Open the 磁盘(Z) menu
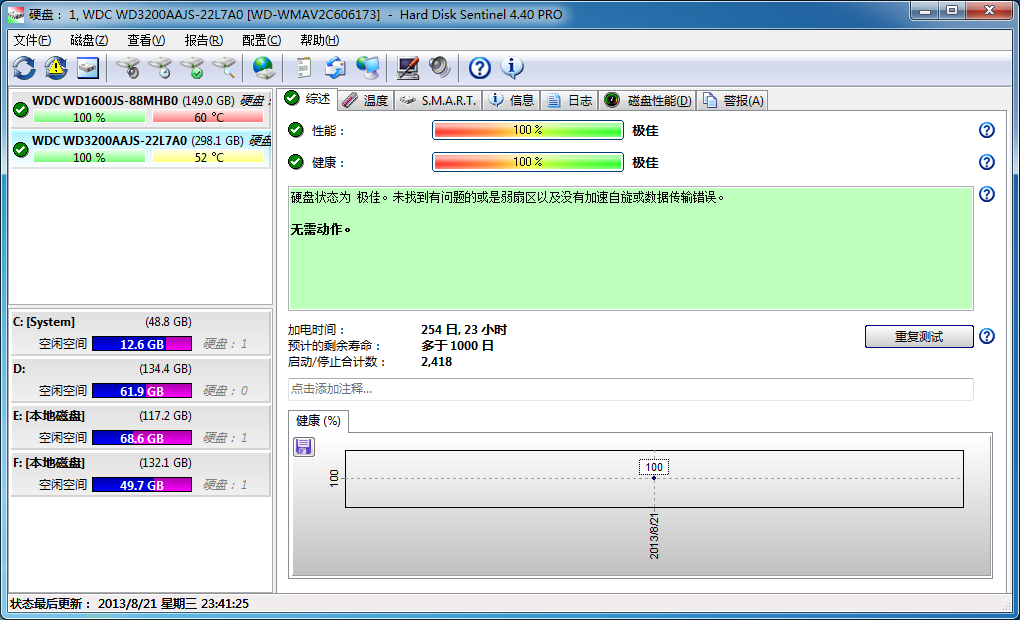This screenshot has width=1020, height=620. coord(89,40)
